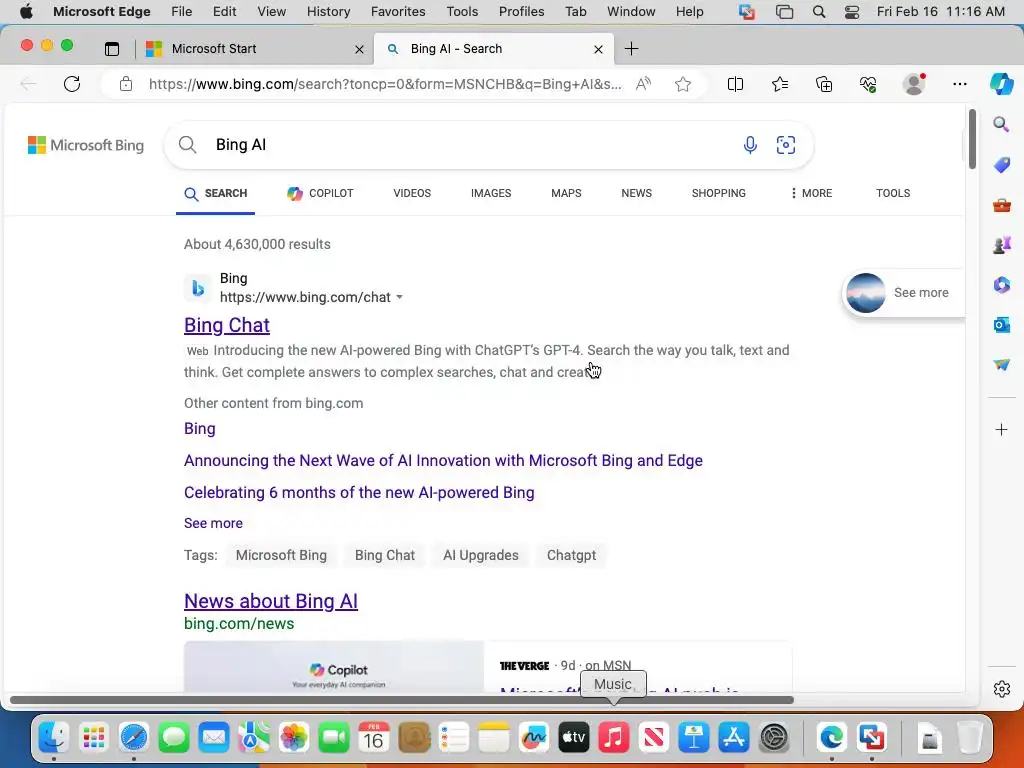
Task: Add a sidebar app with plus icon
Action: [1001, 430]
